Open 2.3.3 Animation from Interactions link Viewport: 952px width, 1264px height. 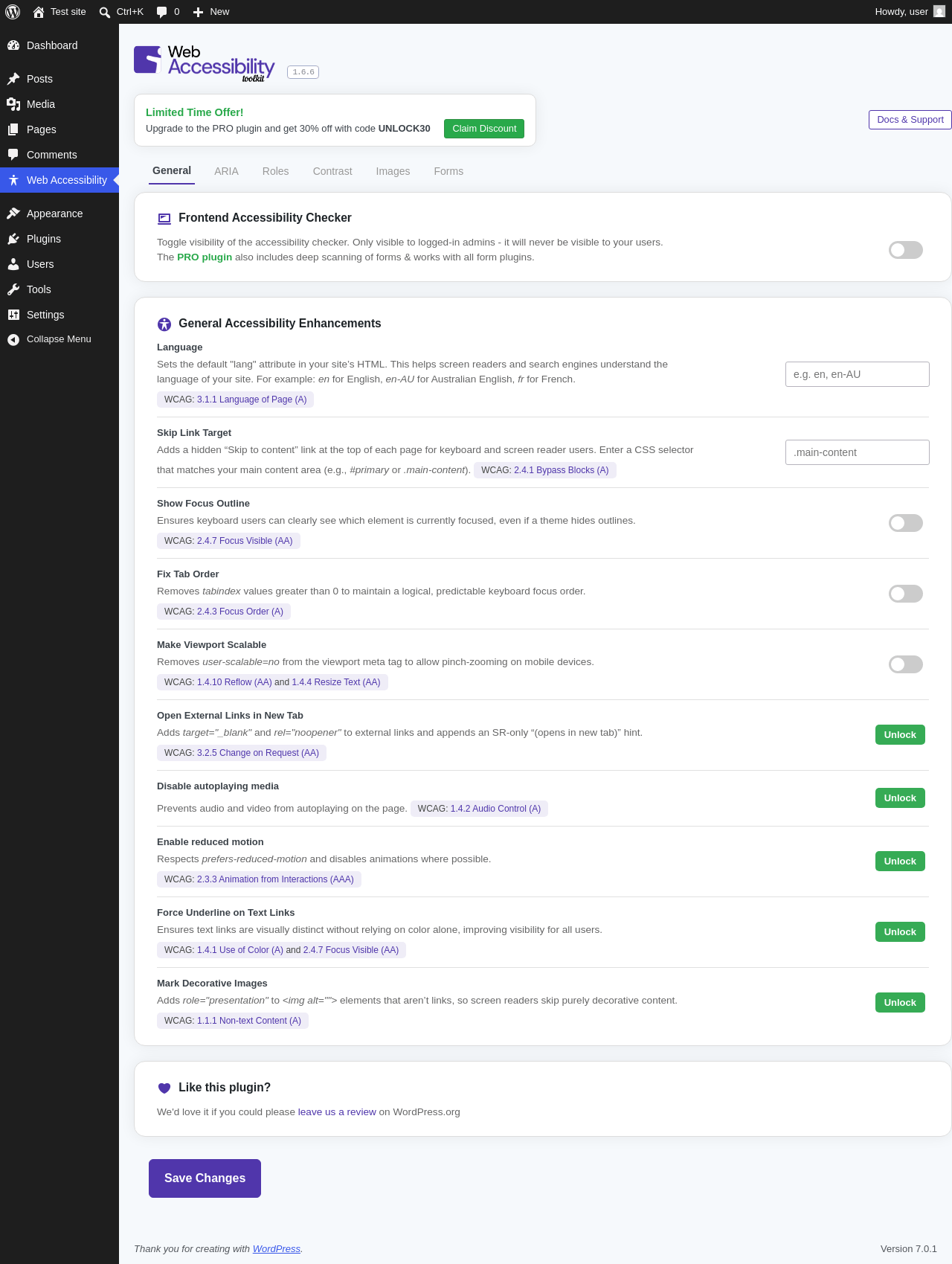[x=275, y=879]
